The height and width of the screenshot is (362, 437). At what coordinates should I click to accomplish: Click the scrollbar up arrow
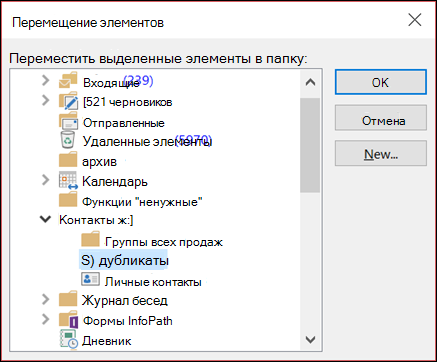click(310, 82)
